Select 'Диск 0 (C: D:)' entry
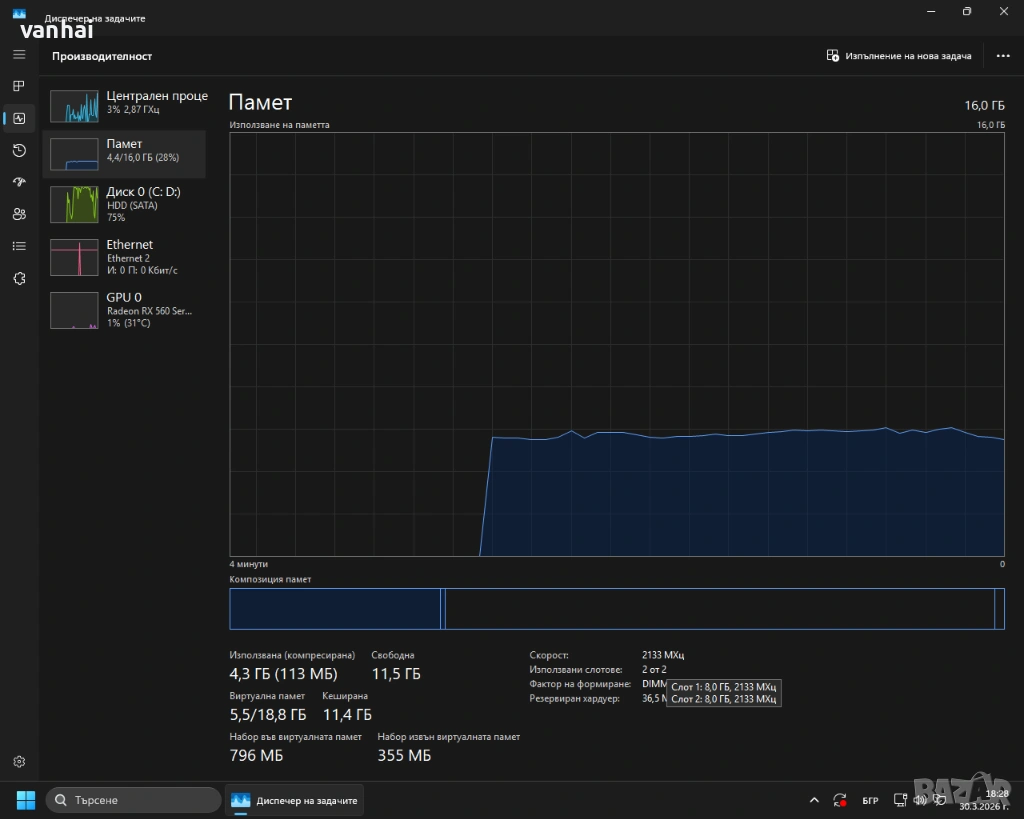The height and width of the screenshot is (819, 1024). [x=128, y=204]
